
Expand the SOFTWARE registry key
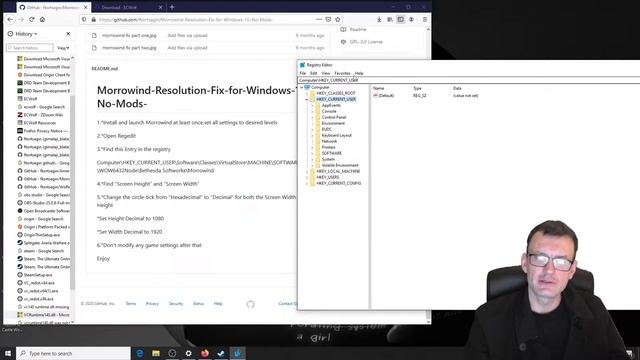click(x=312, y=153)
